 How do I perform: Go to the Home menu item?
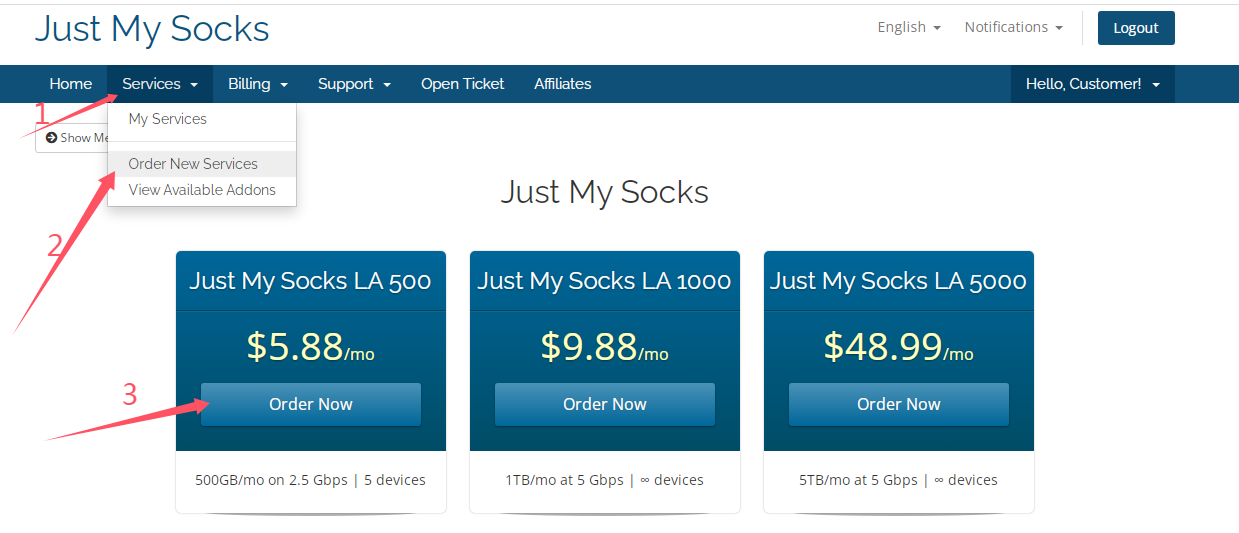[71, 84]
